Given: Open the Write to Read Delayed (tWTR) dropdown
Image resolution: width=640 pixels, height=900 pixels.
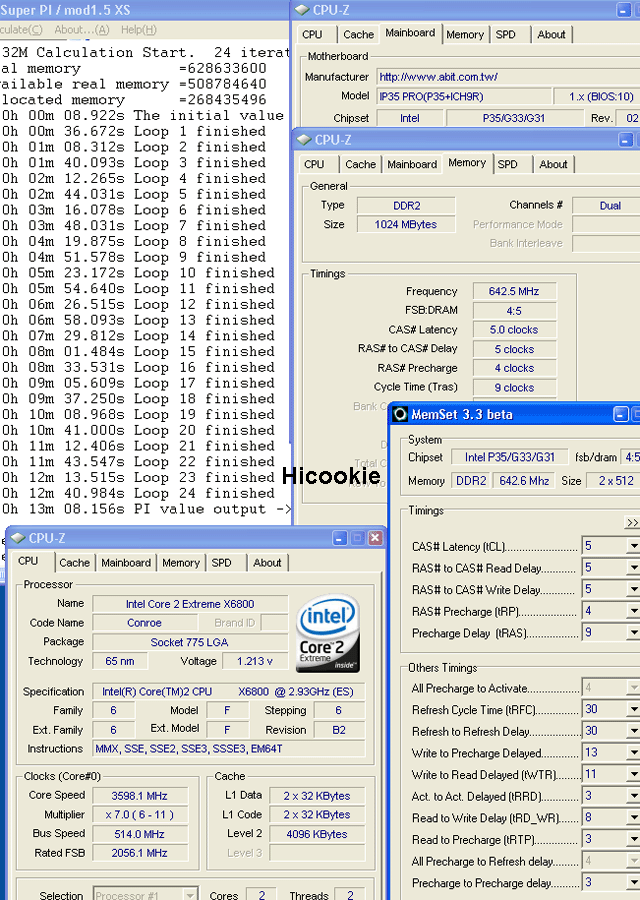Looking at the screenshot, I should pyautogui.click(x=633, y=774).
